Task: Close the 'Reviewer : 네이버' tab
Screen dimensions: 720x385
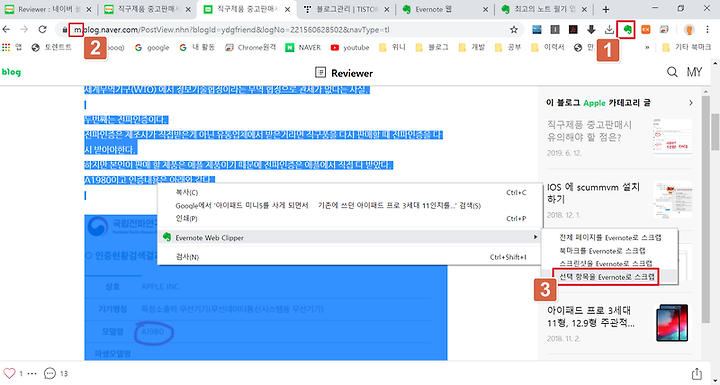Action: click(89, 9)
